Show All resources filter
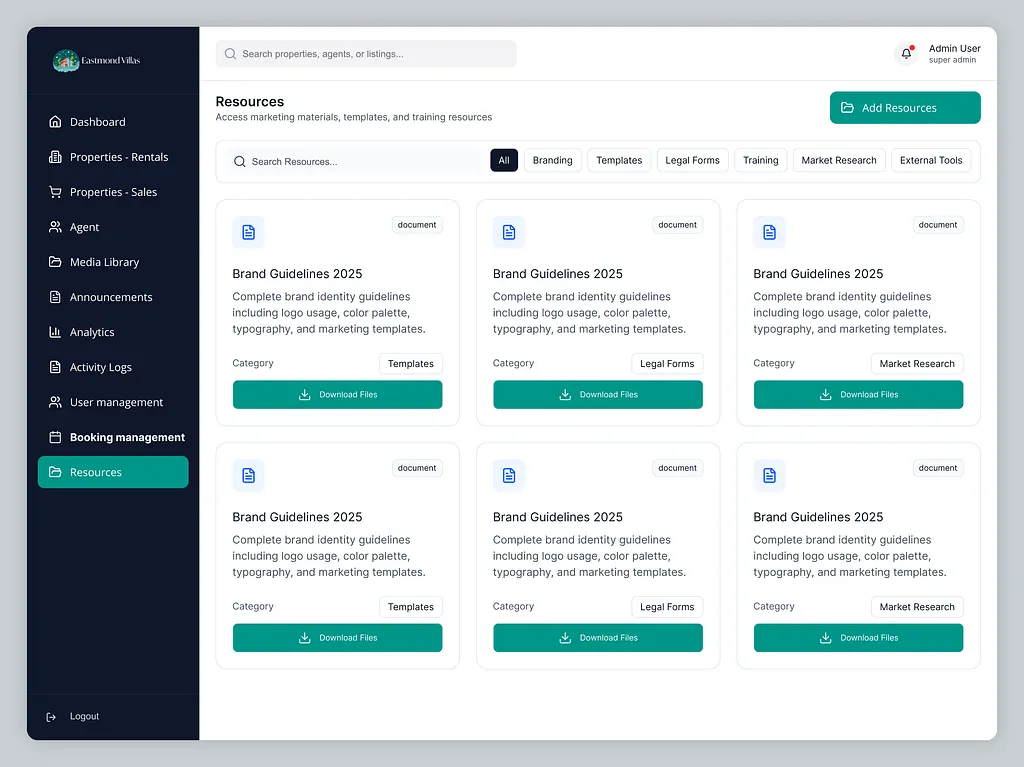 (504, 160)
